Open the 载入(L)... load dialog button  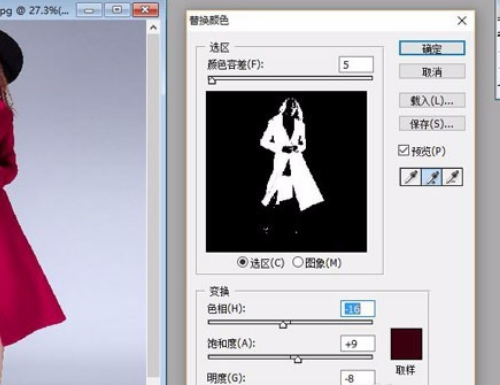point(432,100)
